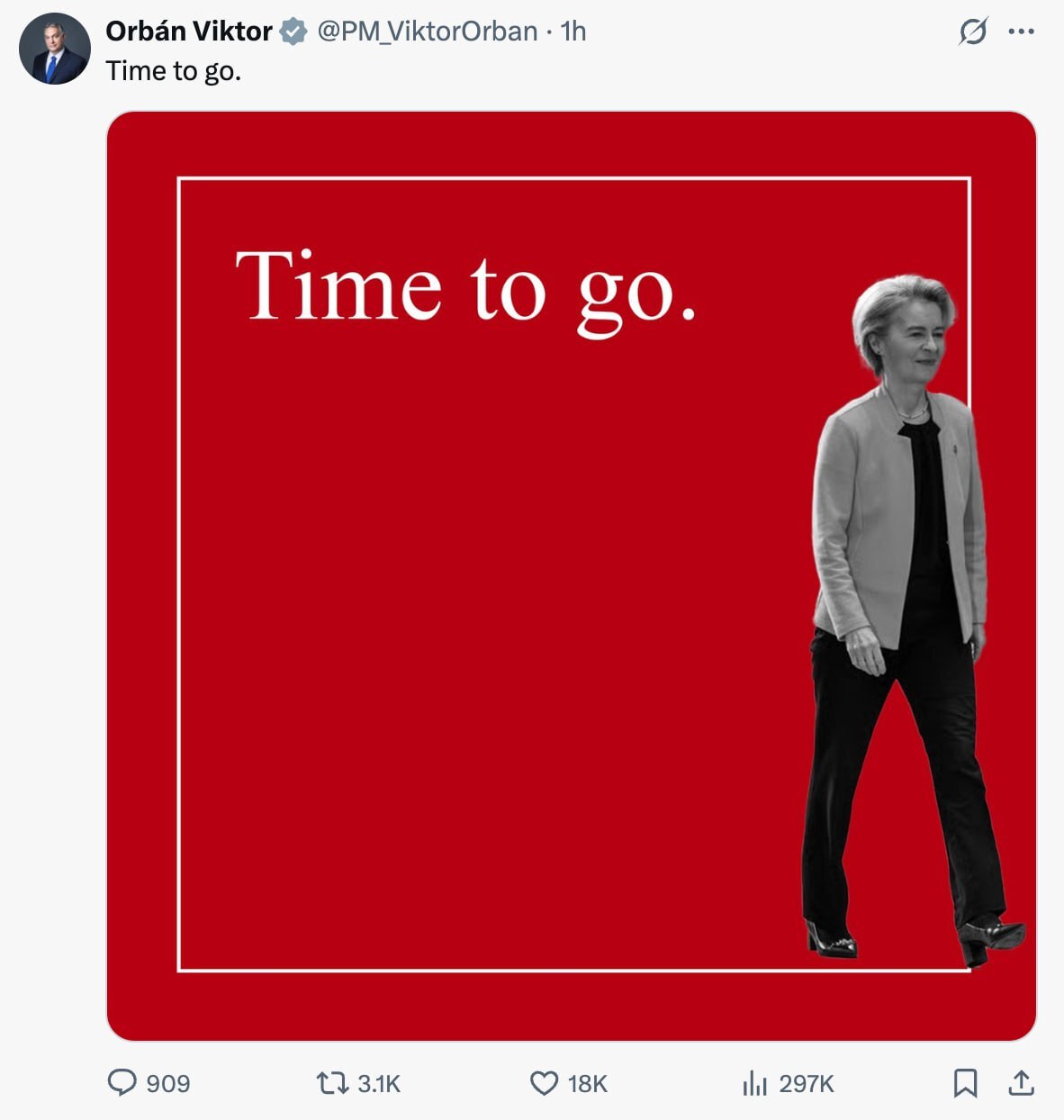The image size is (1064, 1120).
Task: Click the reply speech bubble icon
Action: point(122,1082)
